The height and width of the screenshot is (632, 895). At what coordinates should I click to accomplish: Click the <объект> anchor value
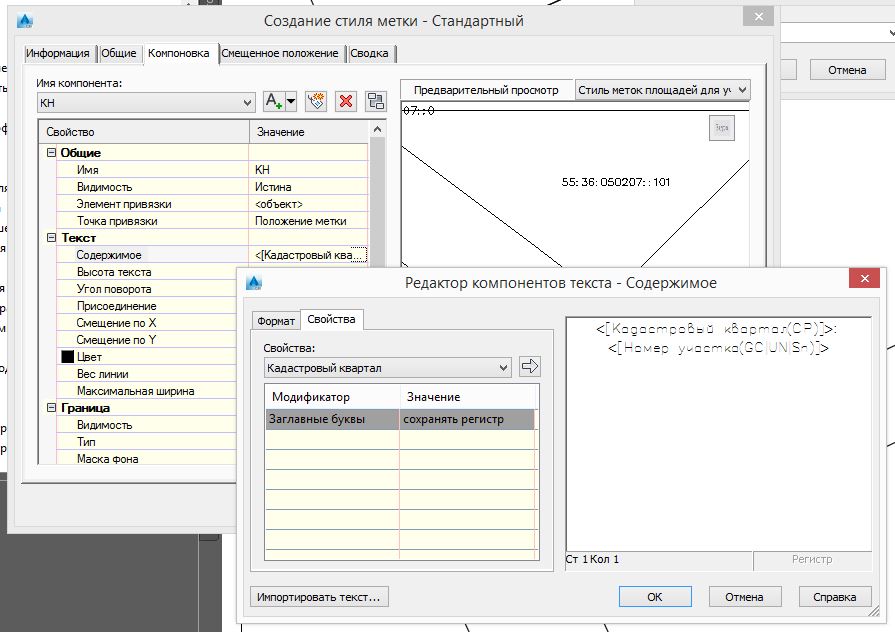[308, 204]
